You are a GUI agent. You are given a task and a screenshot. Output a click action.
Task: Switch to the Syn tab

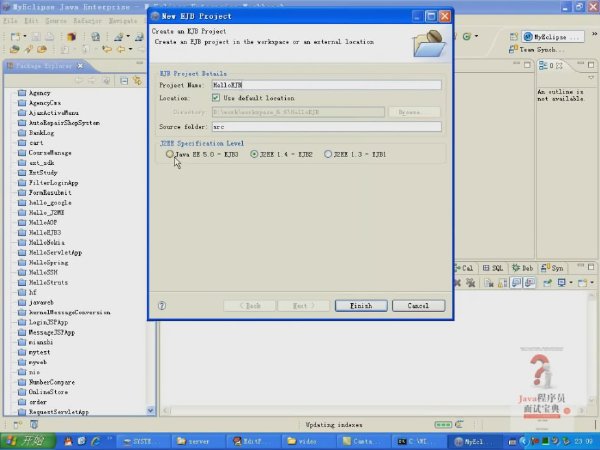[x=552, y=268]
